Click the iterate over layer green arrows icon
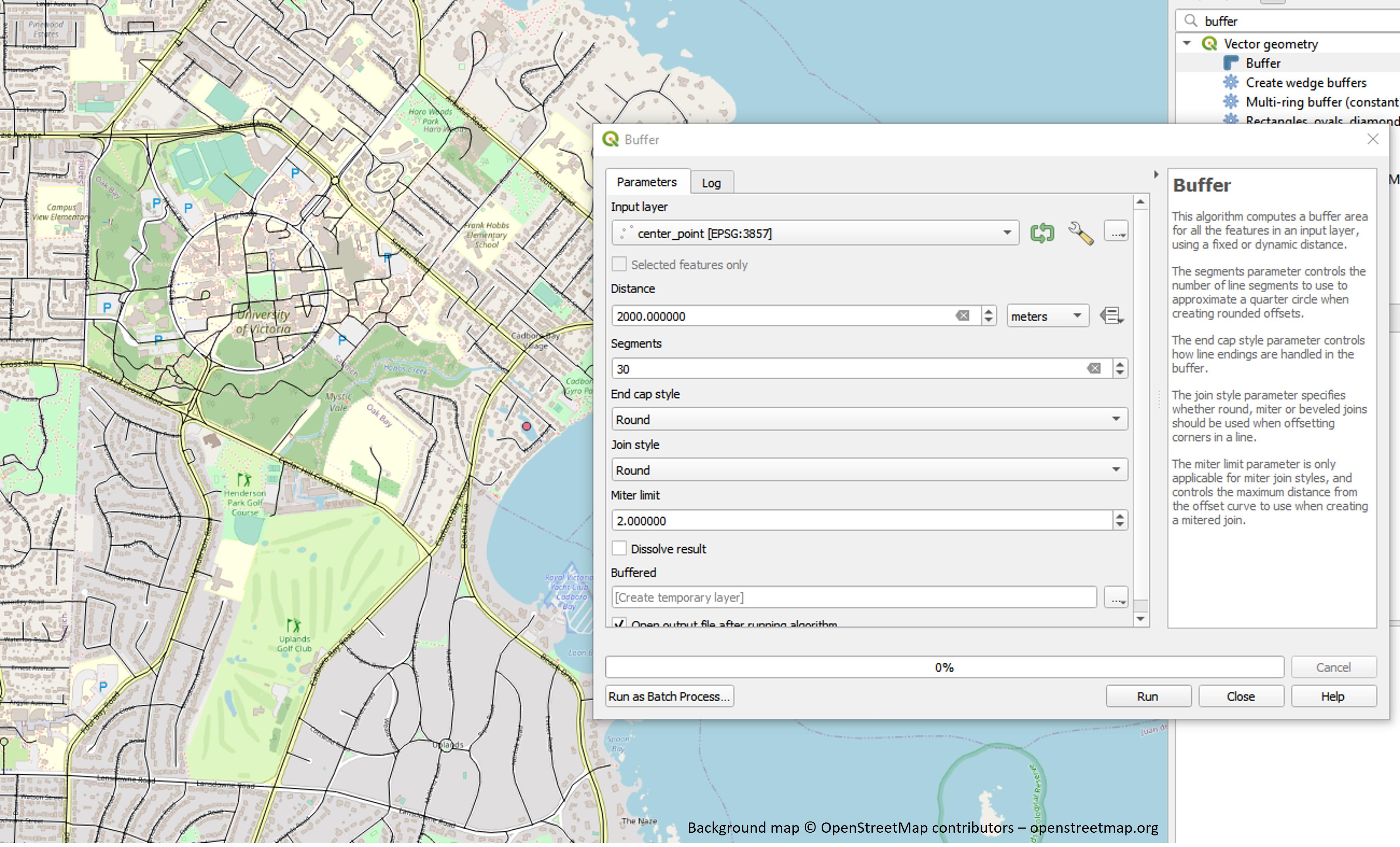The width and height of the screenshot is (1400, 847). coord(1041,233)
